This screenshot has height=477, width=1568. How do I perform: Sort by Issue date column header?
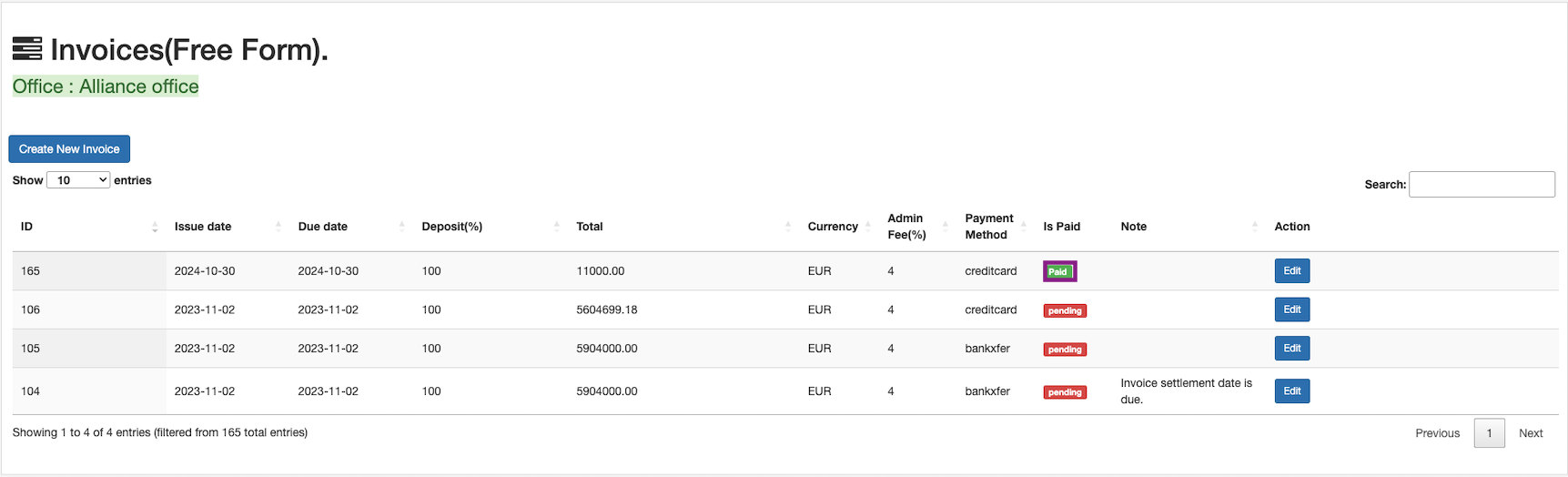pos(203,227)
